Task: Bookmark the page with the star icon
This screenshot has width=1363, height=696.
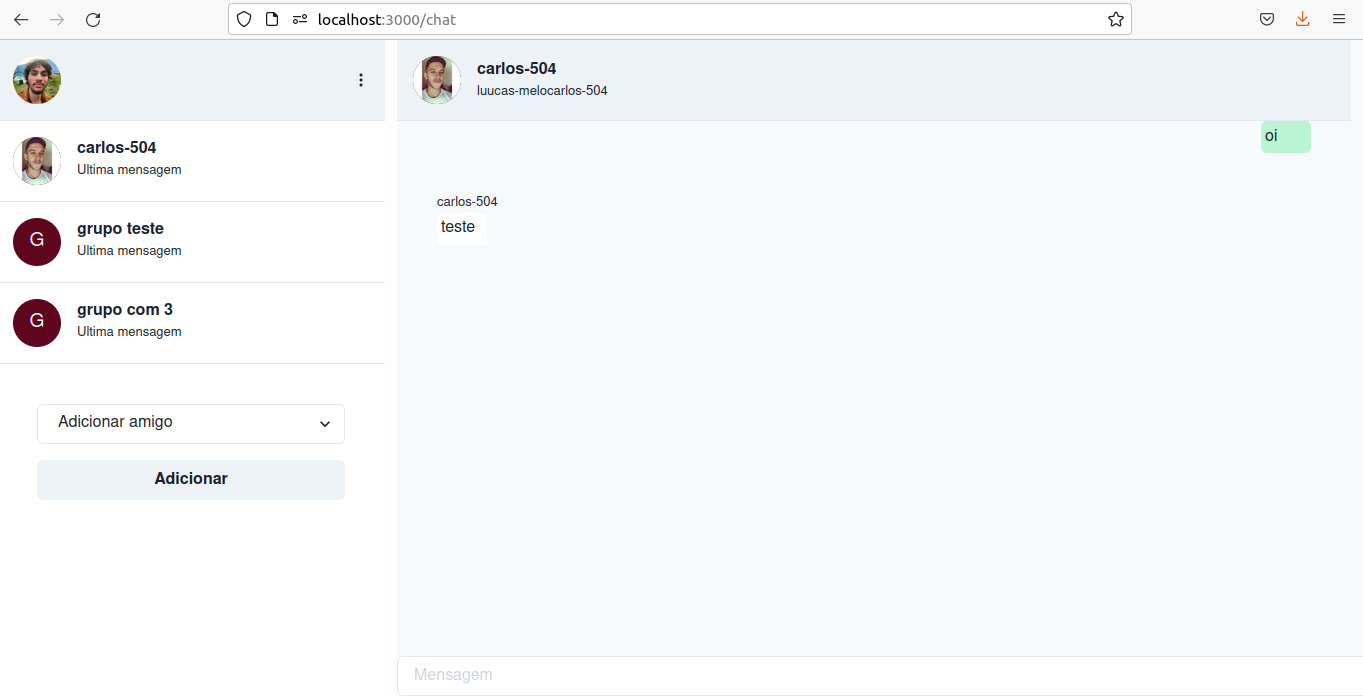Action: (x=1115, y=19)
